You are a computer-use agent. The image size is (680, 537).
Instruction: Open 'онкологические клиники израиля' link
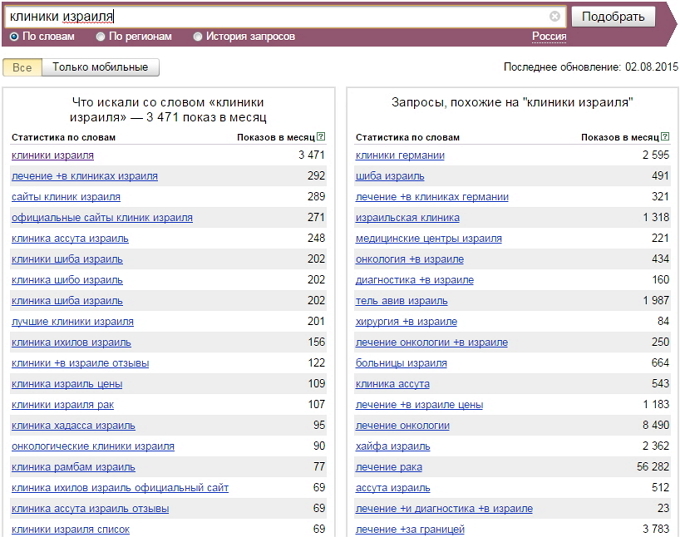[x=93, y=446]
